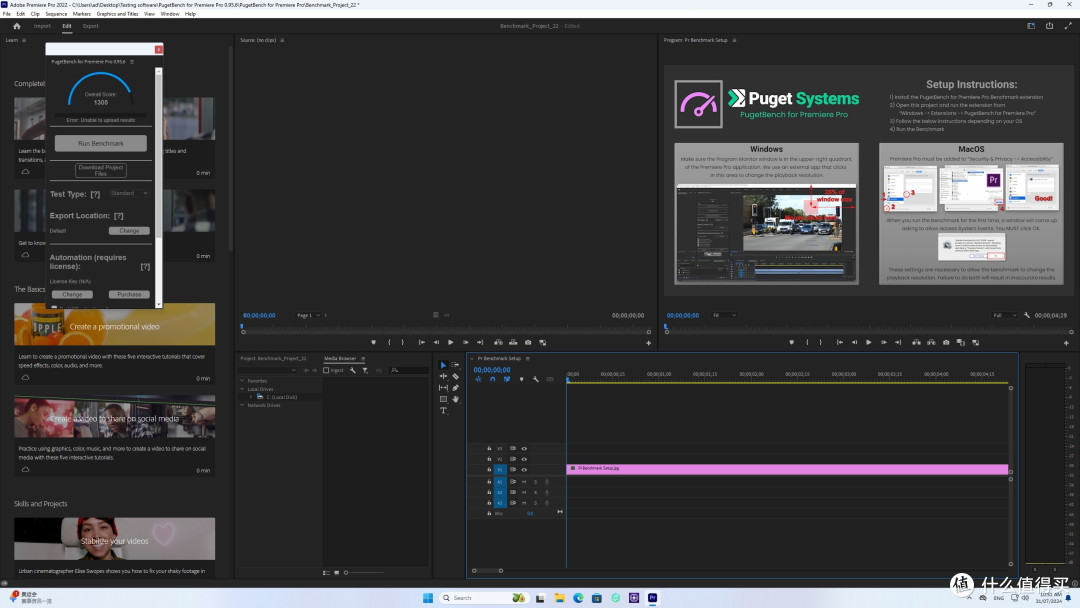Open Media Browser file type filter
This screenshot has width=1080, height=608.
(365, 370)
